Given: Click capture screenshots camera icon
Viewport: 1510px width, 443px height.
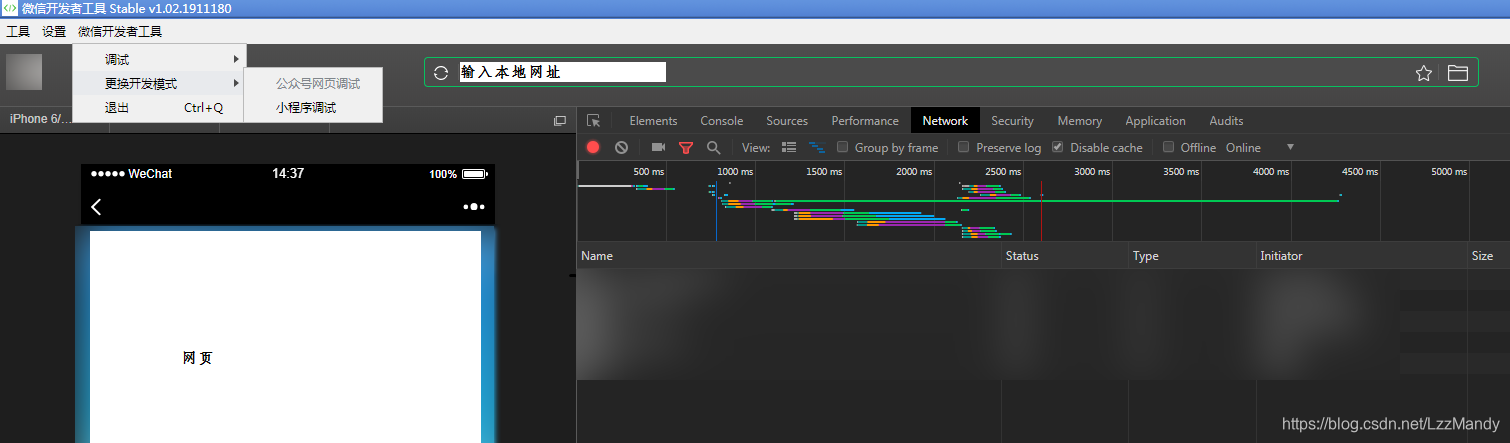Looking at the screenshot, I should click(658, 147).
